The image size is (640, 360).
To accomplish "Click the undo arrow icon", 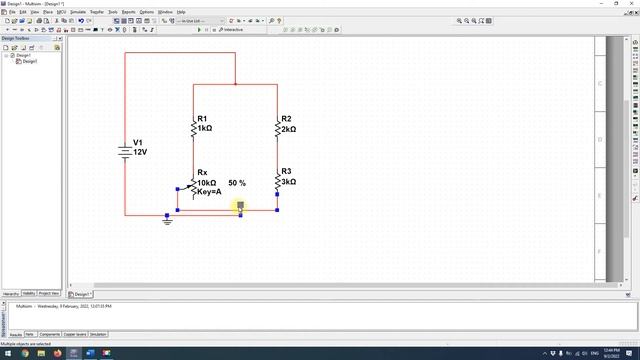I will pyautogui.click(x=81, y=21).
